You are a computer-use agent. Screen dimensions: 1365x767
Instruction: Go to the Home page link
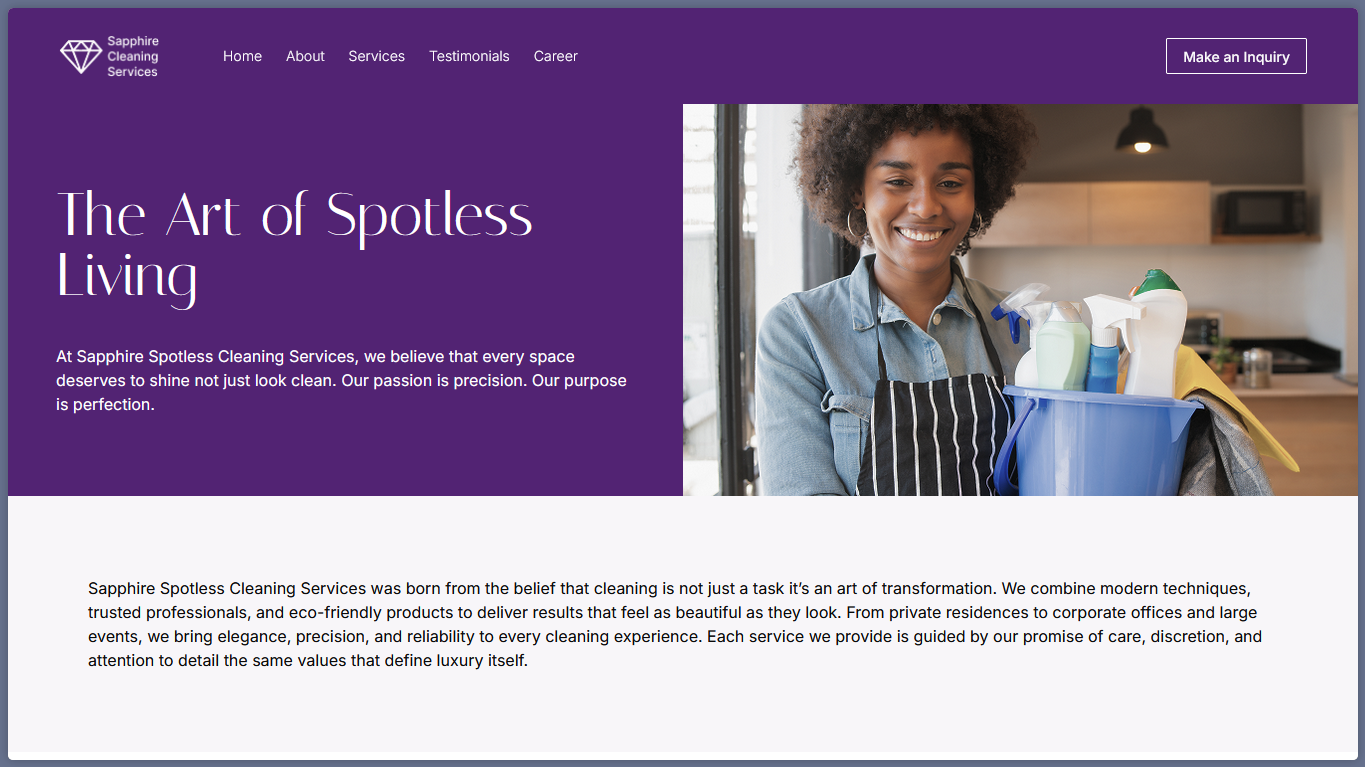(x=242, y=56)
